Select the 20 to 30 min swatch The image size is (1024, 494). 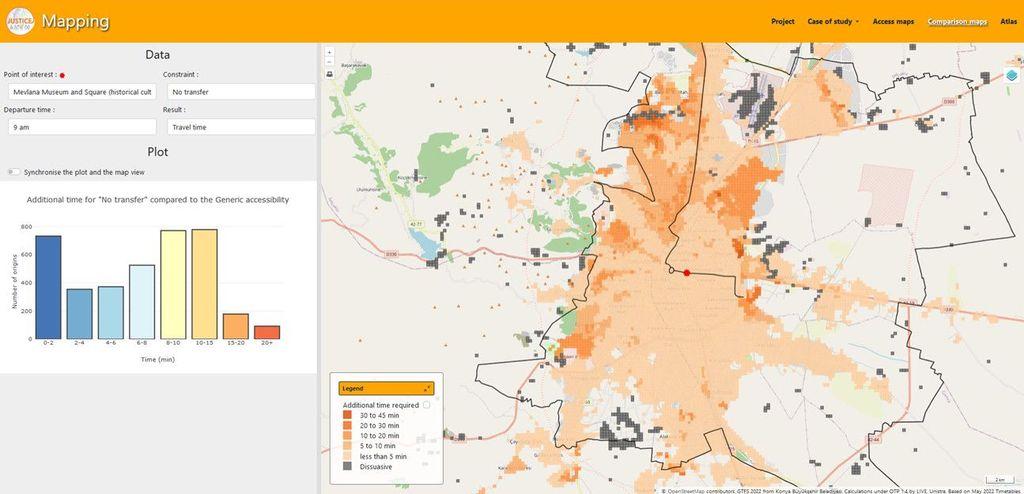click(x=347, y=425)
